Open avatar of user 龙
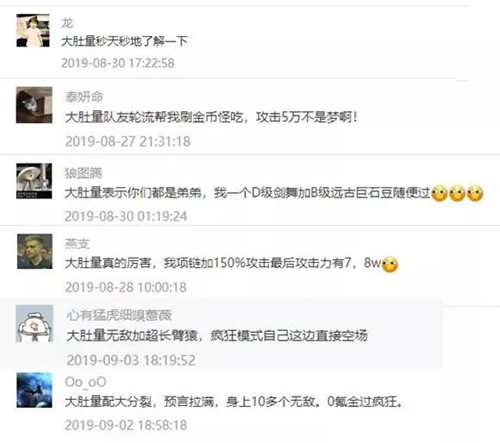 pos(33,30)
